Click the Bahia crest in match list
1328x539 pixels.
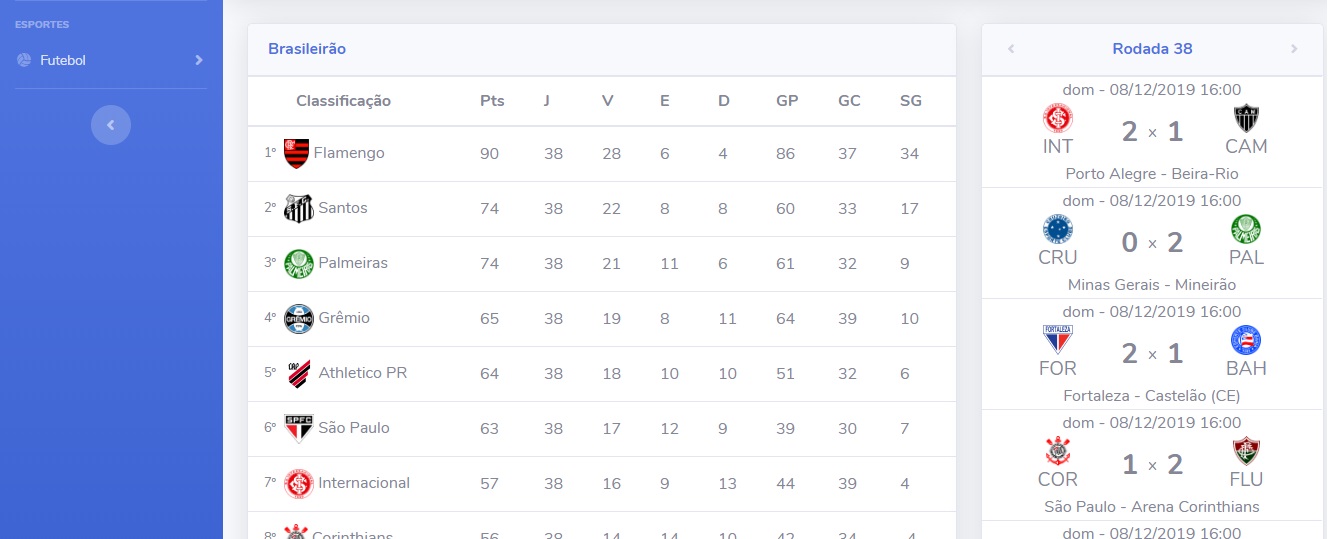coord(1246,340)
